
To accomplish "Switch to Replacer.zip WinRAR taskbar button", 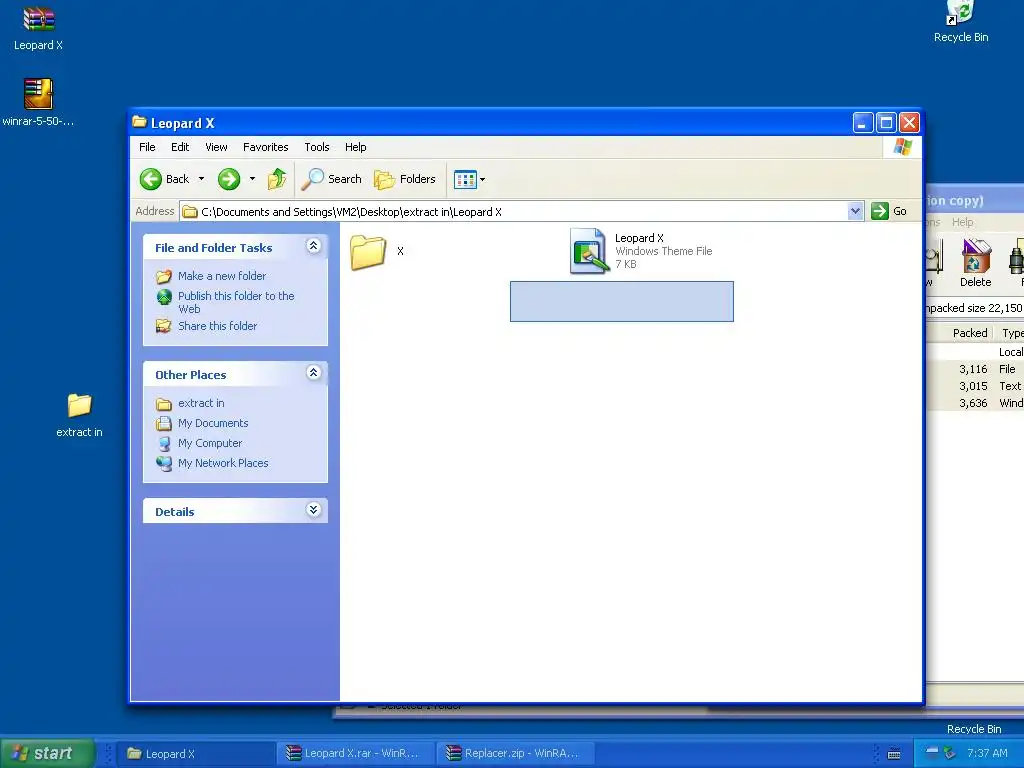I will [516, 754].
